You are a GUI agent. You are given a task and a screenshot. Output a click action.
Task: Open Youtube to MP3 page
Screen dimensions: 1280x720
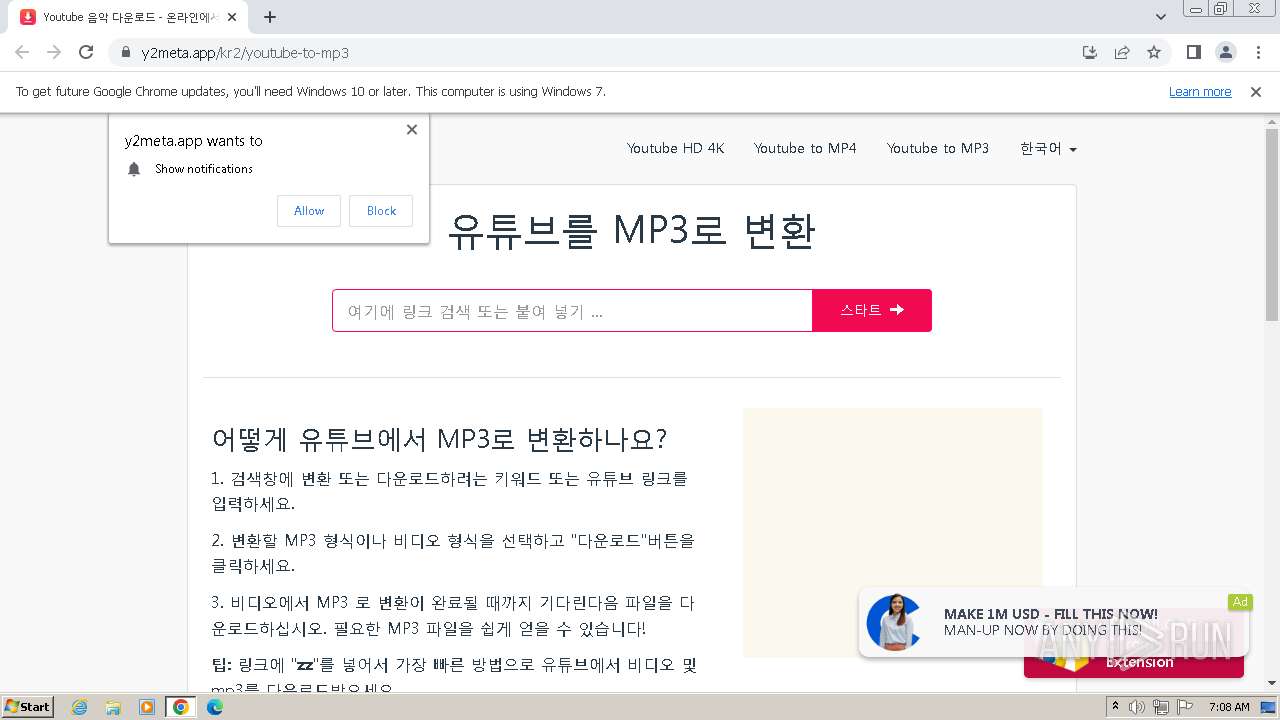pos(937,148)
